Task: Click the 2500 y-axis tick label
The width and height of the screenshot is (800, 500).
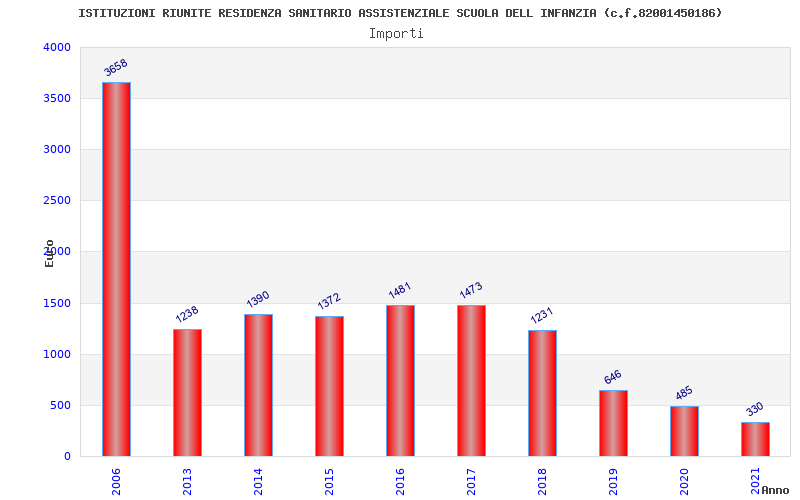Action: (x=57, y=201)
